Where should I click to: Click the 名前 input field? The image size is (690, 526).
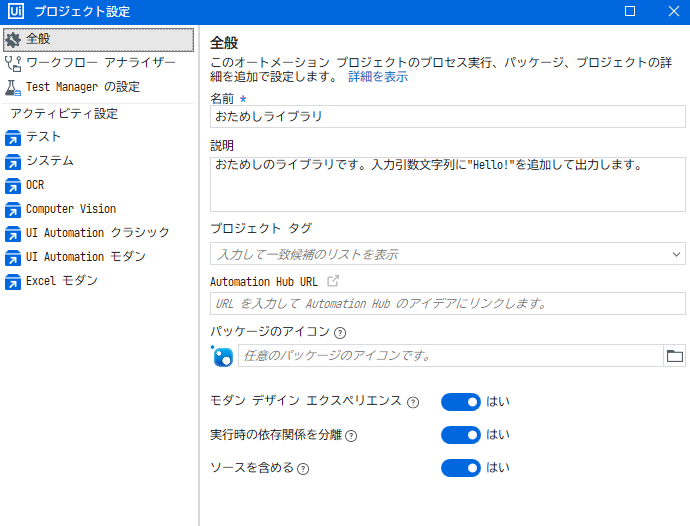pos(448,117)
